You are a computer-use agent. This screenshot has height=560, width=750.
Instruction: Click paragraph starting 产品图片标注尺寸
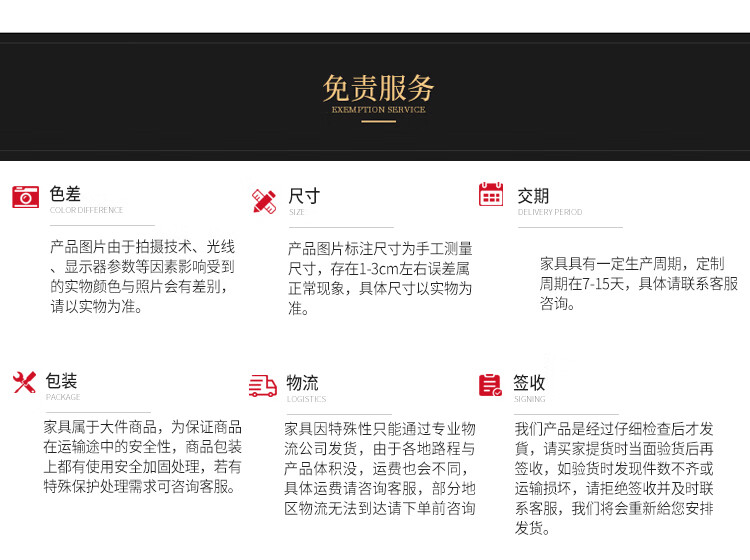(380, 278)
